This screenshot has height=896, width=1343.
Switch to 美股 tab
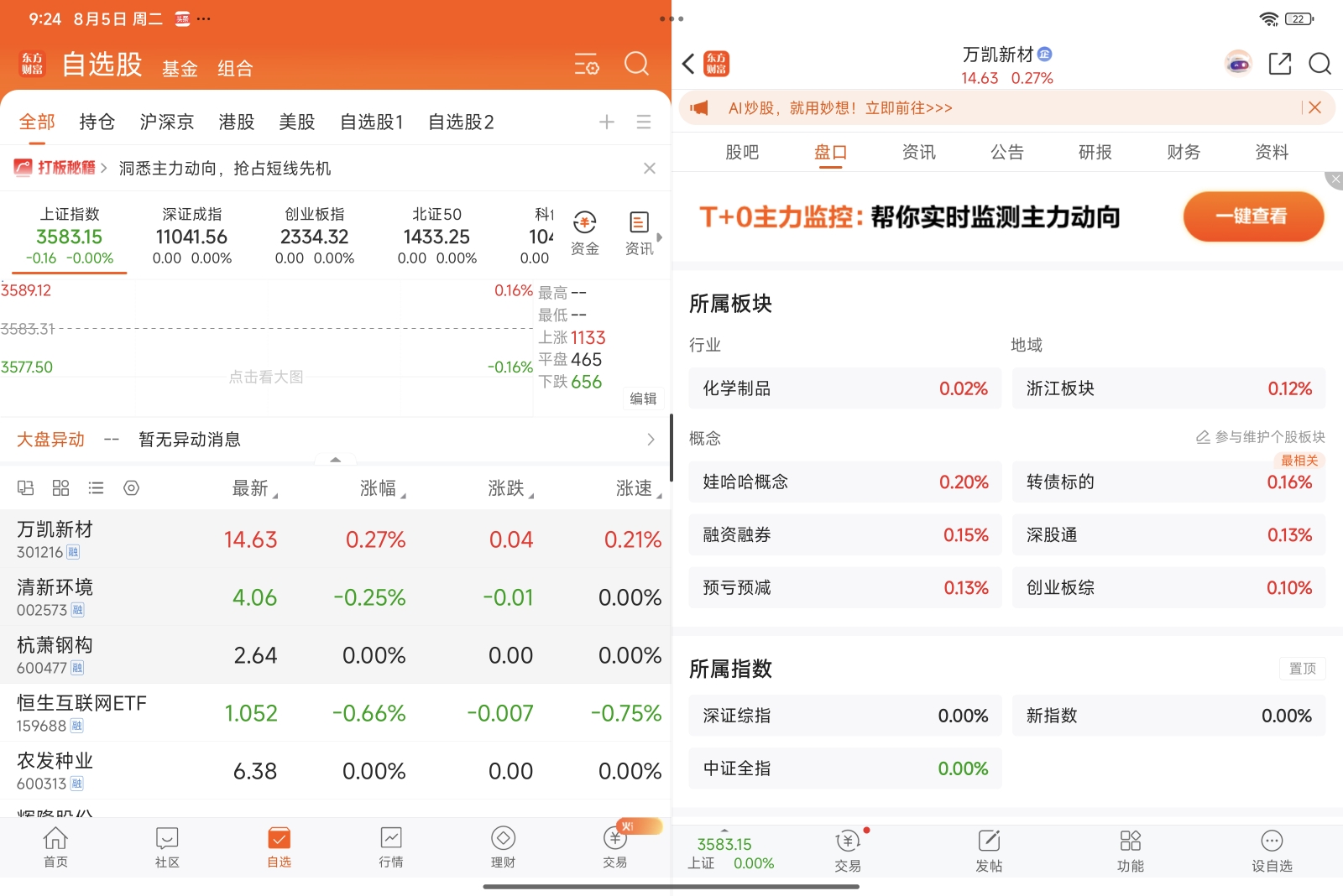[x=296, y=122]
